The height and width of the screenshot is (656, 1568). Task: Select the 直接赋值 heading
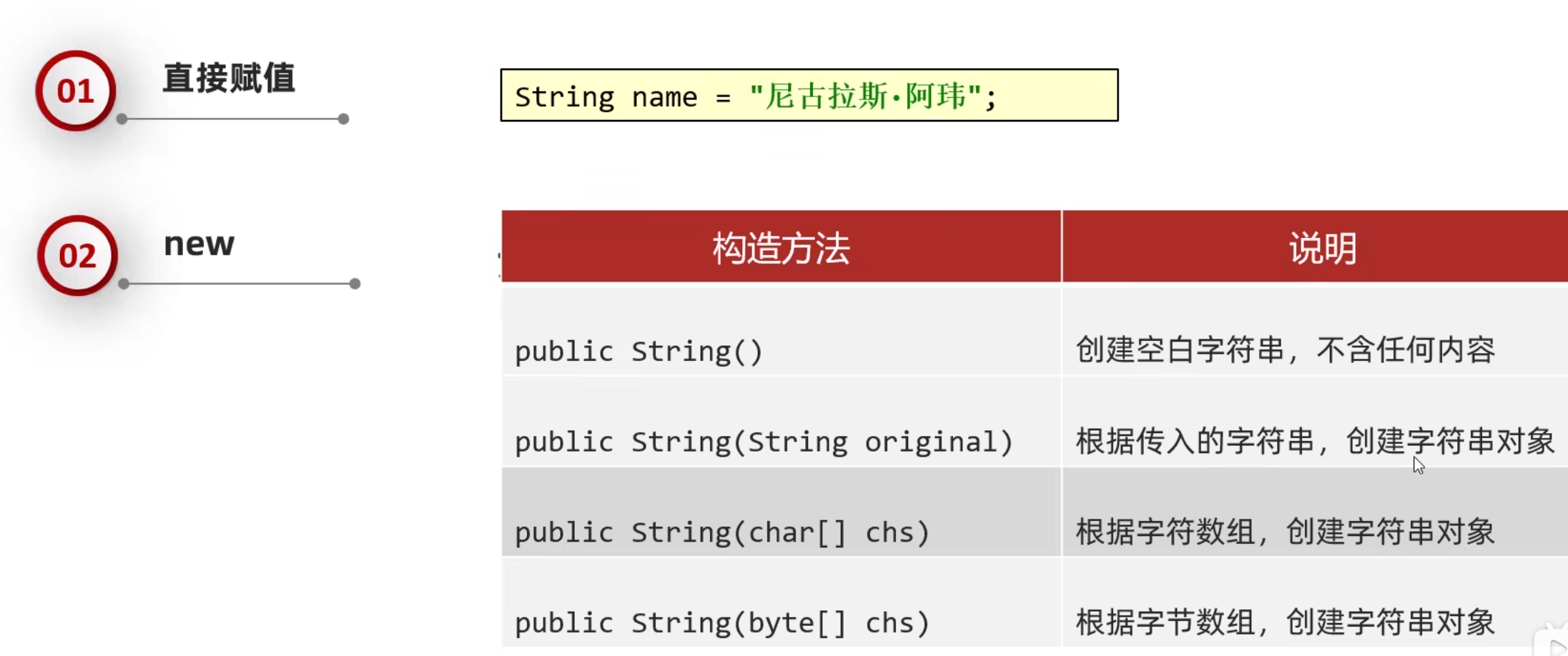[x=229, y=78]
